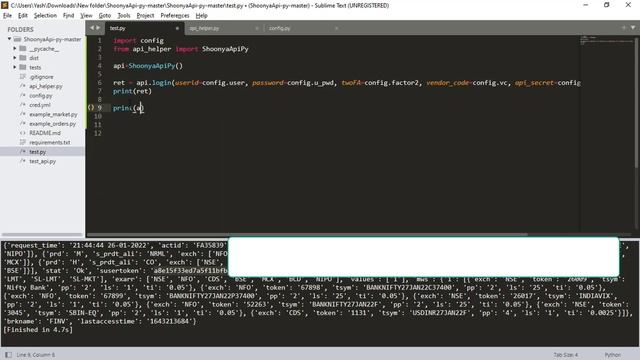Open the Selection menu
Viewport: 640px width, 360px height.
[45, 16]
